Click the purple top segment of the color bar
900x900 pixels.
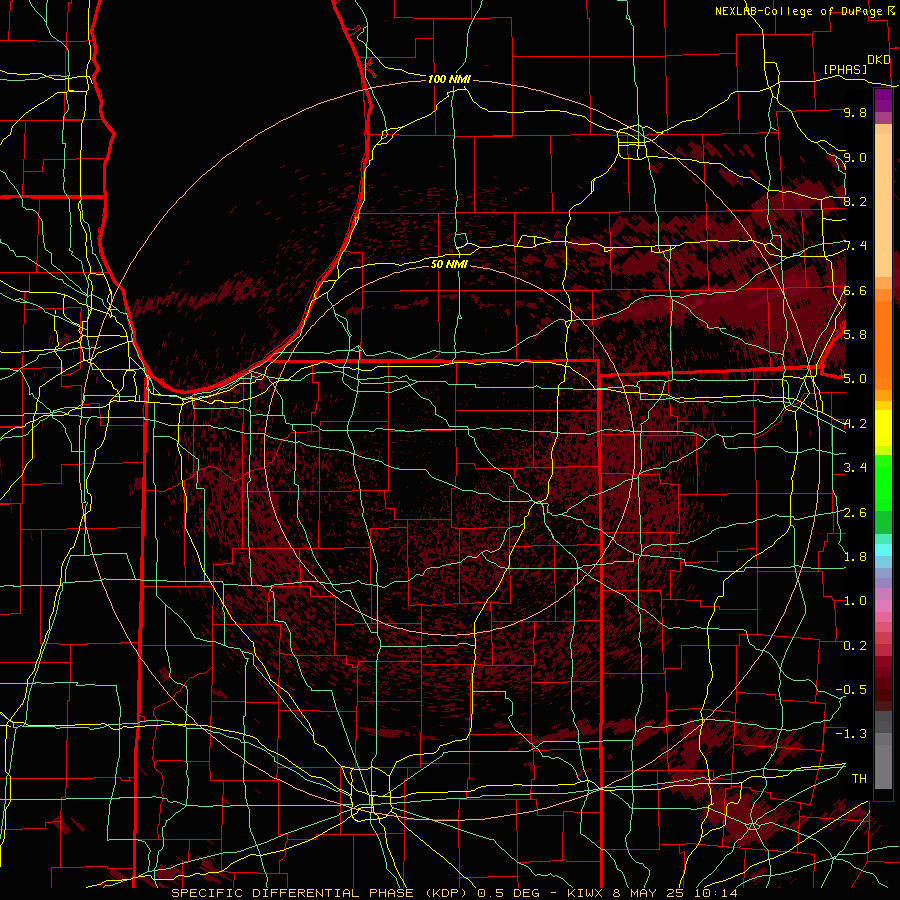(883, 100)
